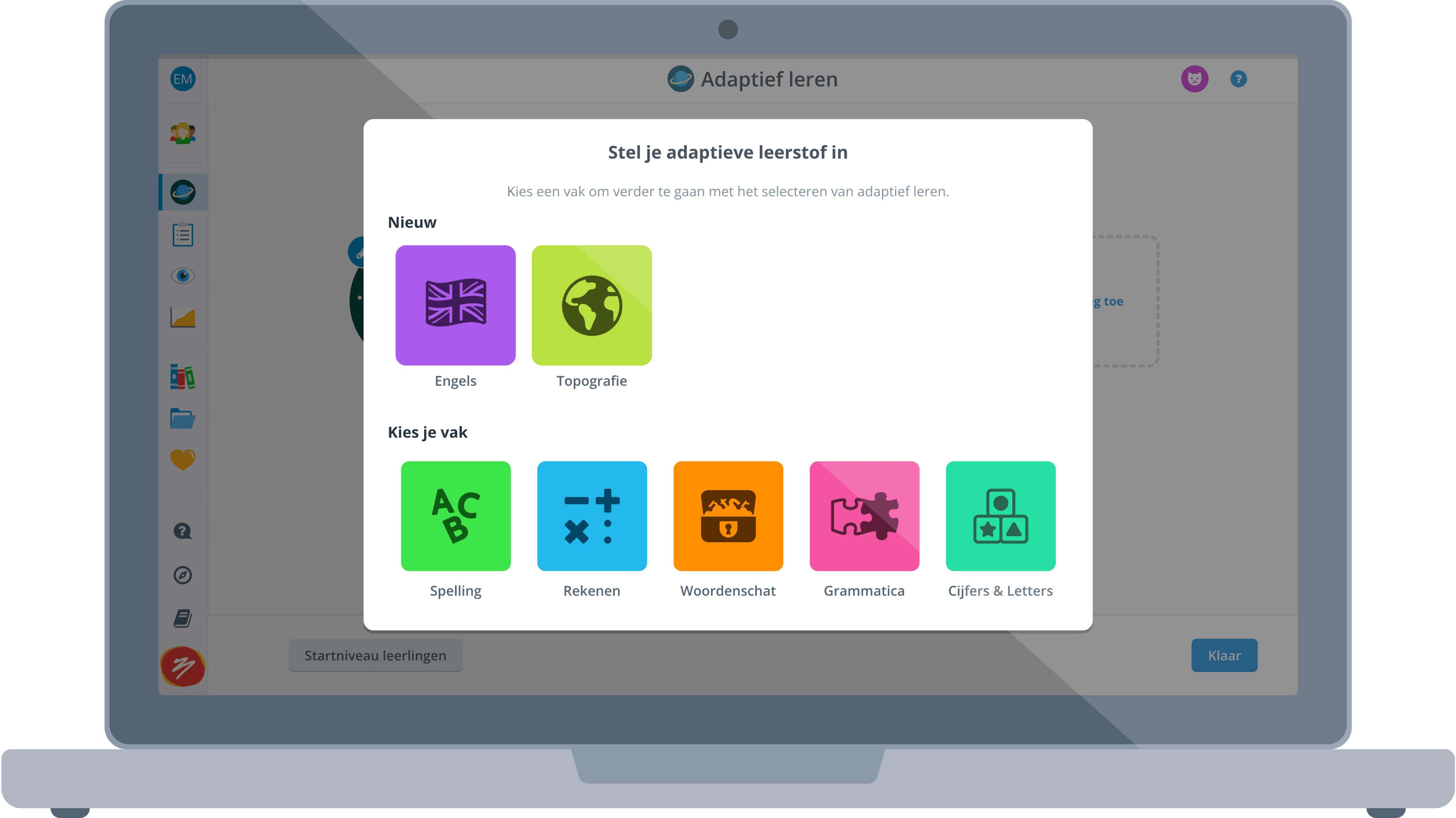The width and height of the screenshot is (1456, 818).
Task: Choose the Spelling subject tile
Action: (456, 516)
